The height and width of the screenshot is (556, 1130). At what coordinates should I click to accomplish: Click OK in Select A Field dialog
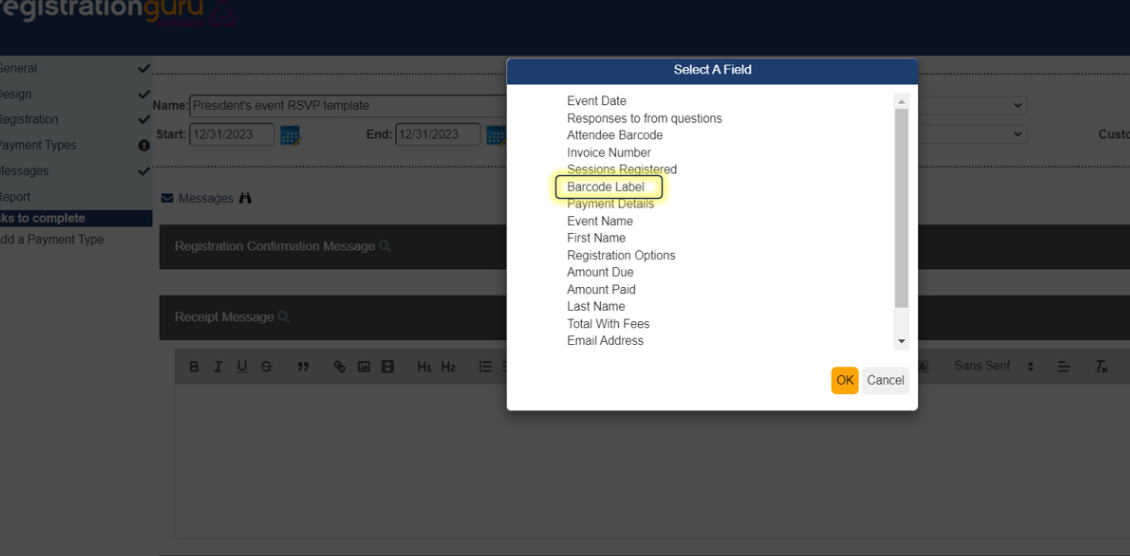845,380
